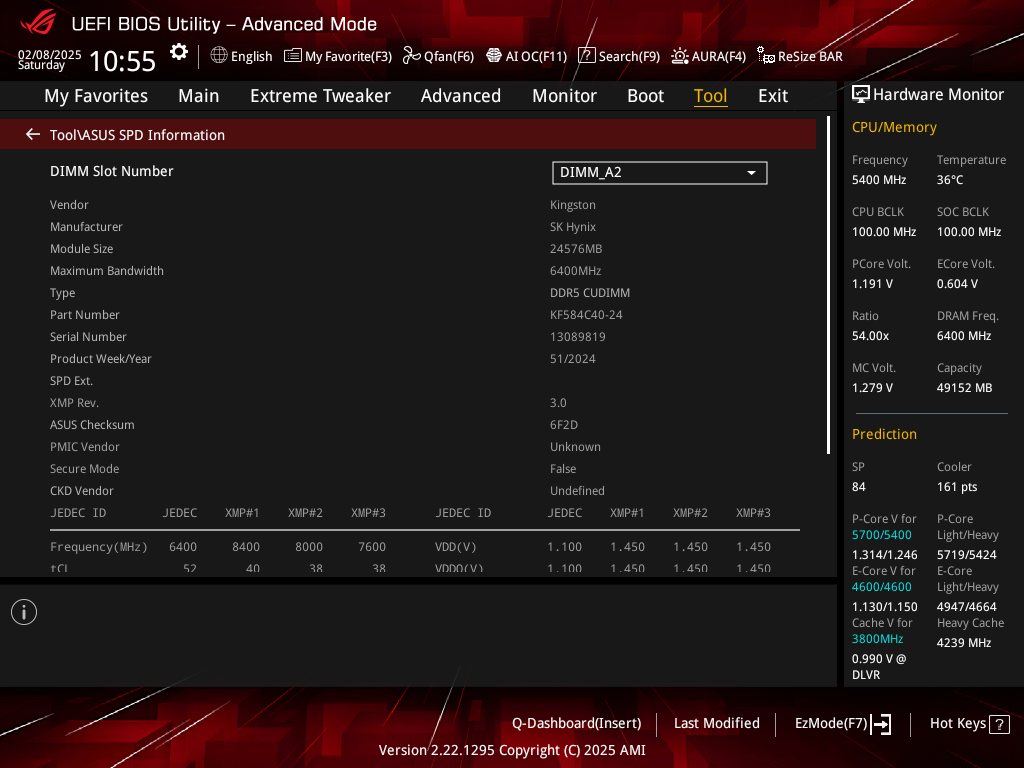Open My Favorites tab
This screenshot has width=1024, height=768.
[x=96, y=95]
